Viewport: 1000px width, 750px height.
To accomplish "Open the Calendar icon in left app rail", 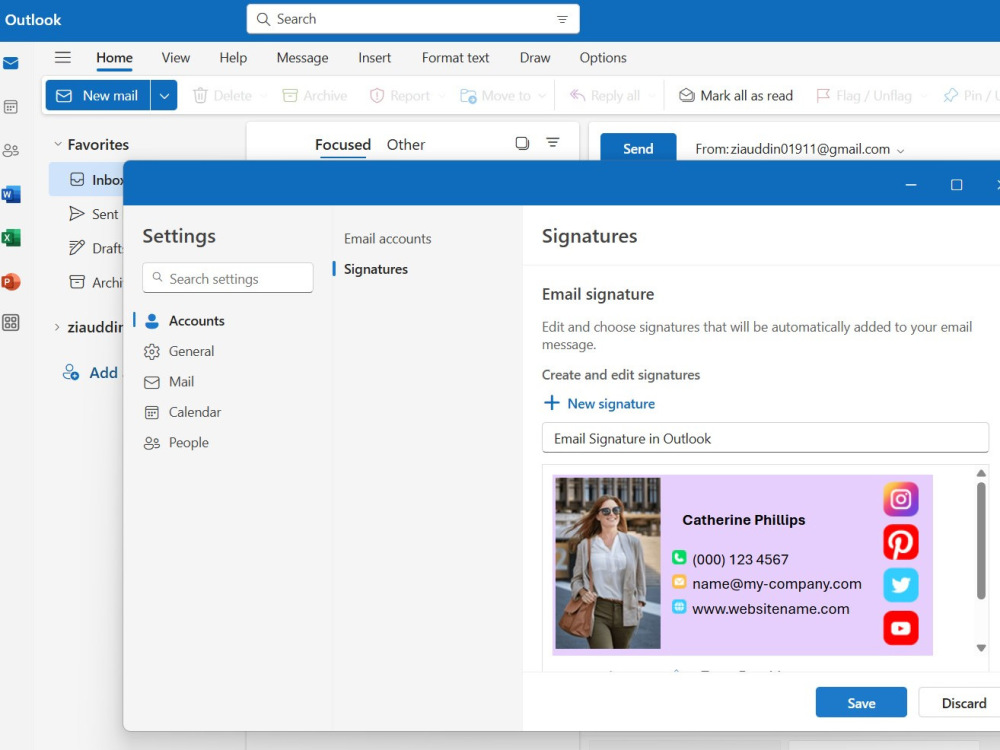I will click(x=11, y=107).
